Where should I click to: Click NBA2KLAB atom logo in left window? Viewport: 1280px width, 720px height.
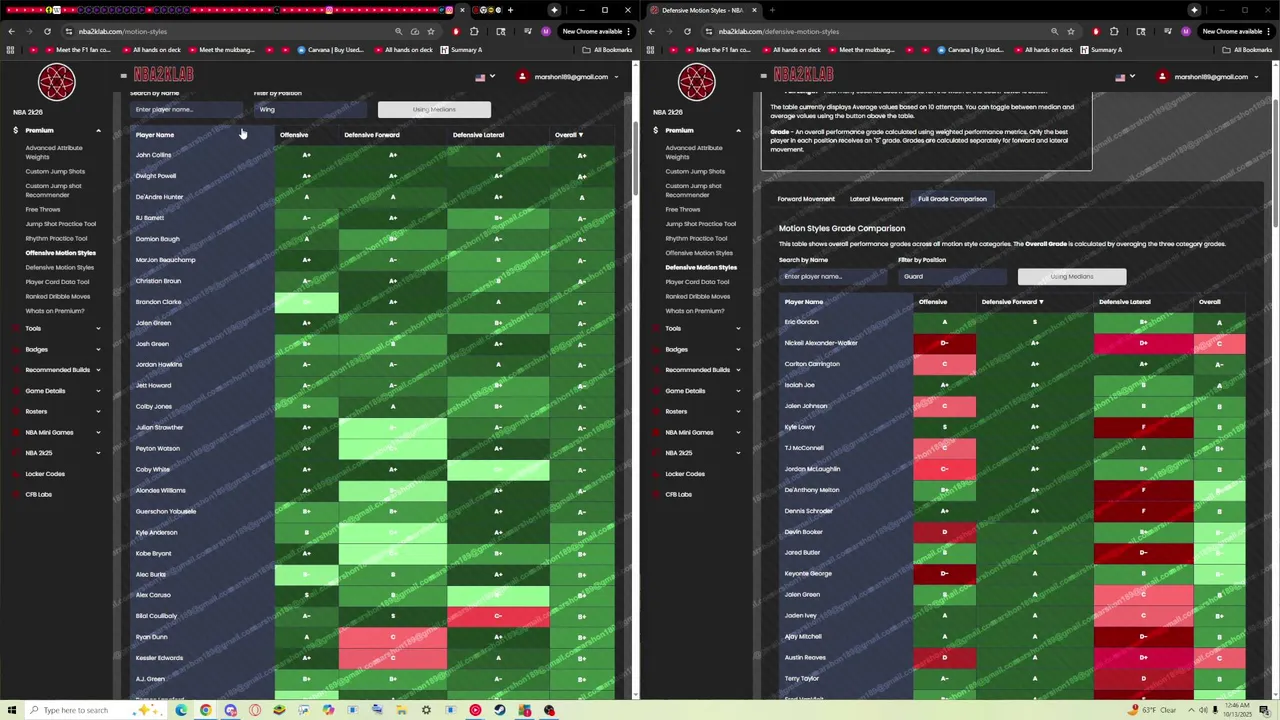point(57,82)
